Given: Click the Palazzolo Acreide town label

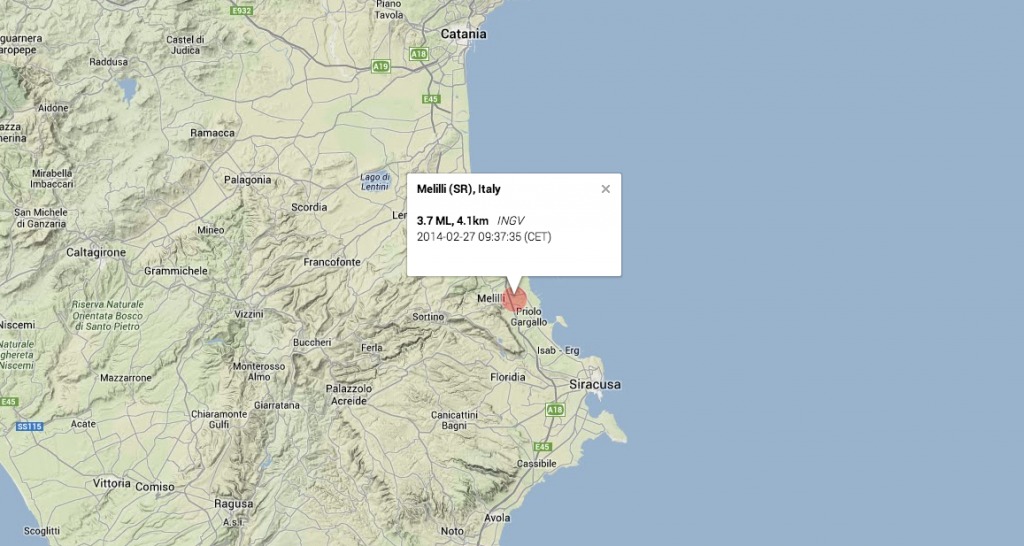Looking at the screenshot, I should [349, 394].
